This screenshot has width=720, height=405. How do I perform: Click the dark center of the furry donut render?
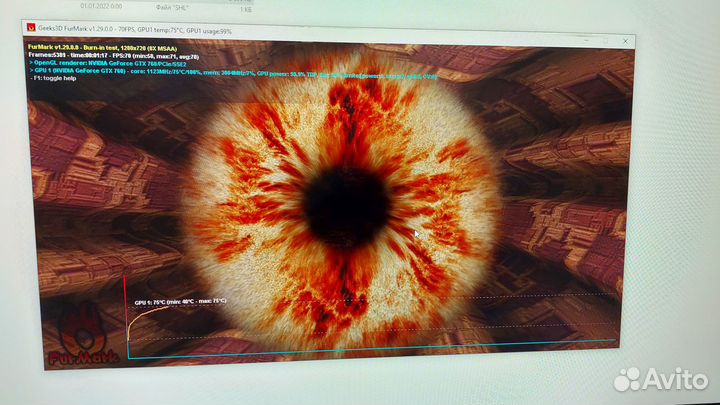(347, 206)
